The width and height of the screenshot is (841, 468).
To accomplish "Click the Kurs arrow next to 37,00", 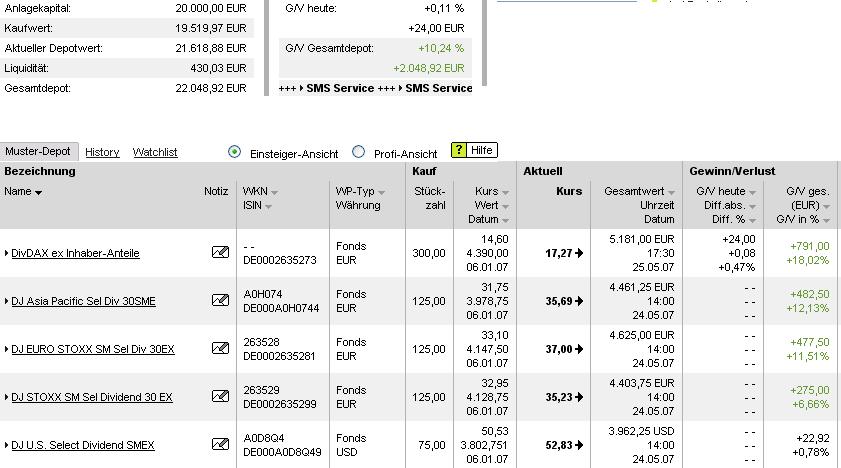I will click(579, 349).
